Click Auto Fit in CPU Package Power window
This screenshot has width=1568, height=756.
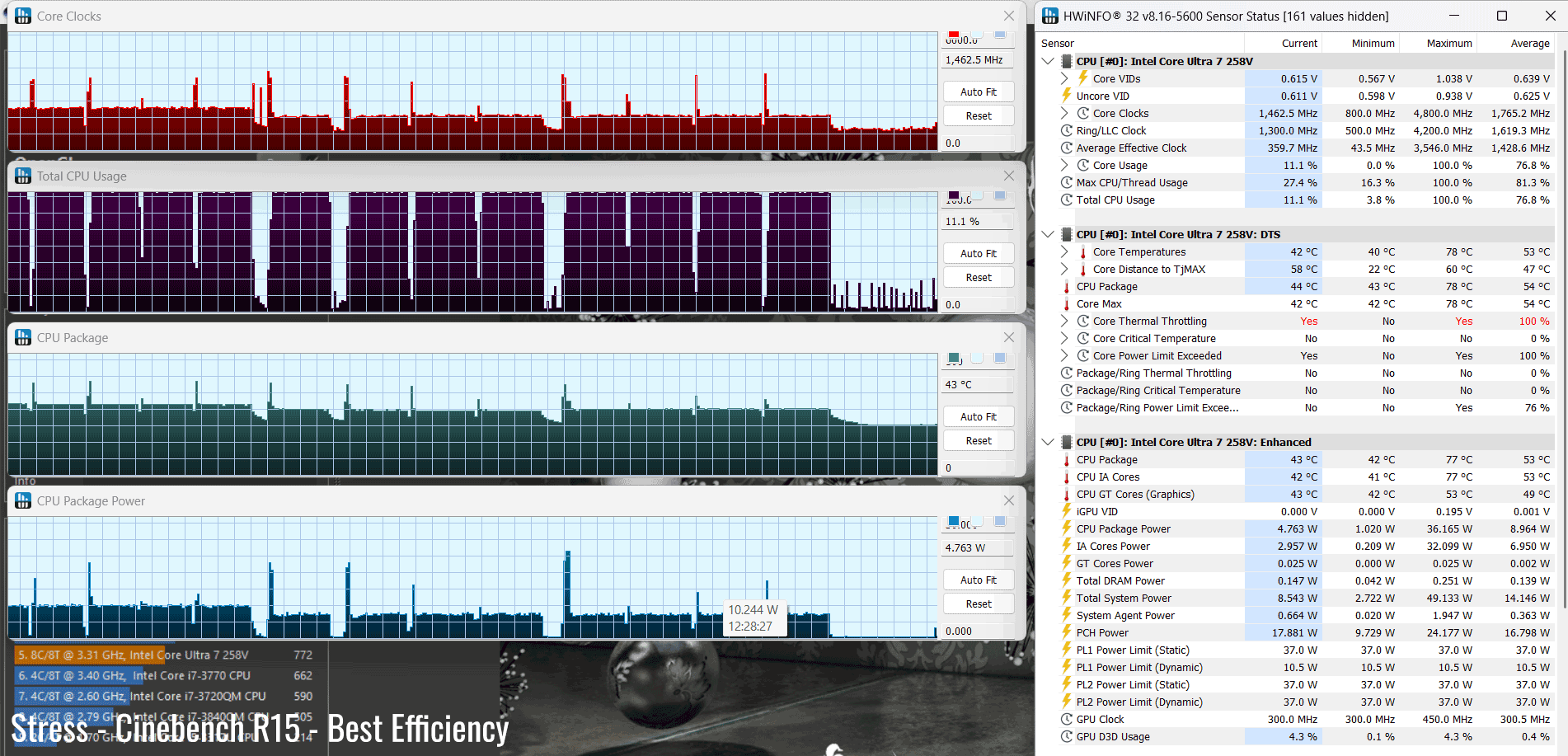click(x=979, y=580)
